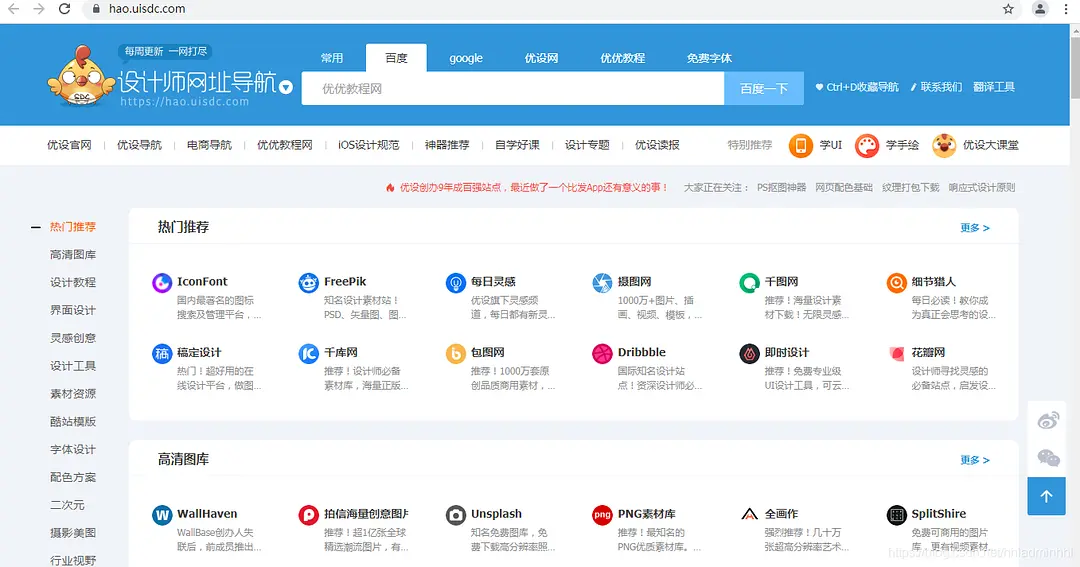Viewport: 1080px width, 567px height.
Task: Focus the 优优教程网 search input field
Action: point(512,89)
